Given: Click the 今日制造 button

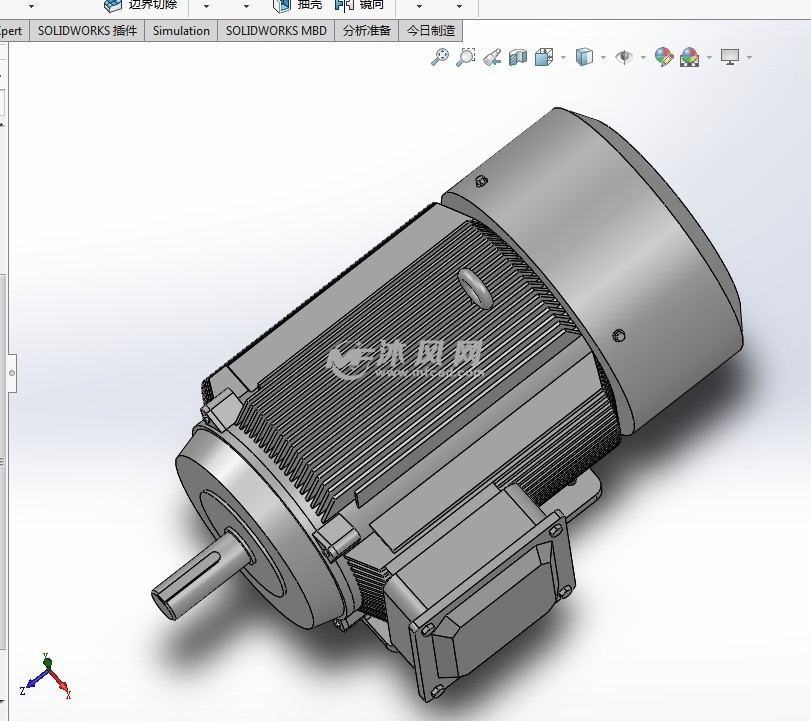Looking at the screenshot, I should coord(432,30).
